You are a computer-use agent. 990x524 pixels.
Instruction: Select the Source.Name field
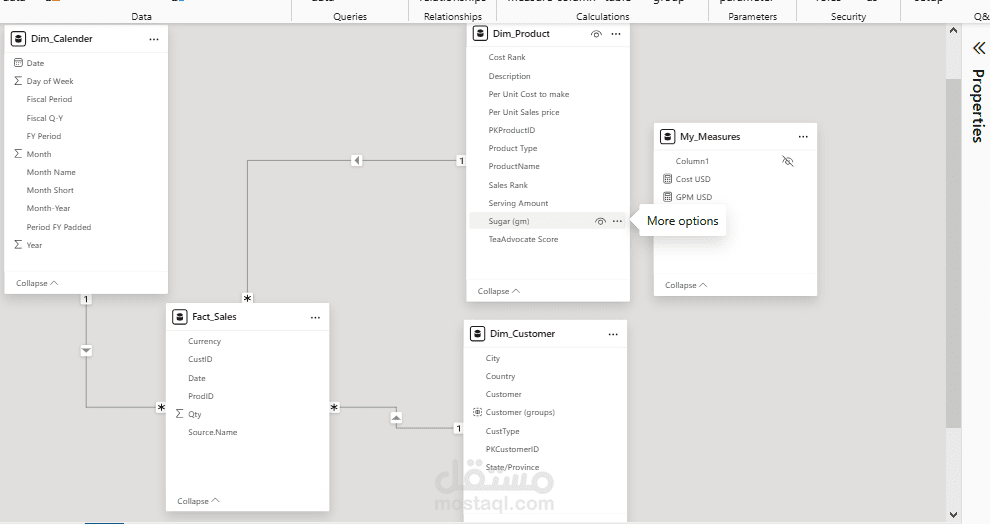213,432
